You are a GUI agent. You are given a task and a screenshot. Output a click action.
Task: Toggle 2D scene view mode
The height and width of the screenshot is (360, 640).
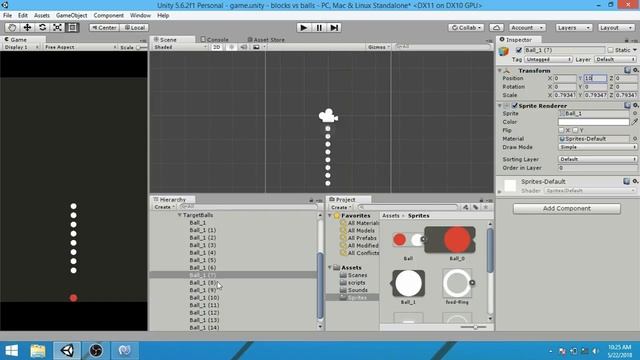click(217, 47)
